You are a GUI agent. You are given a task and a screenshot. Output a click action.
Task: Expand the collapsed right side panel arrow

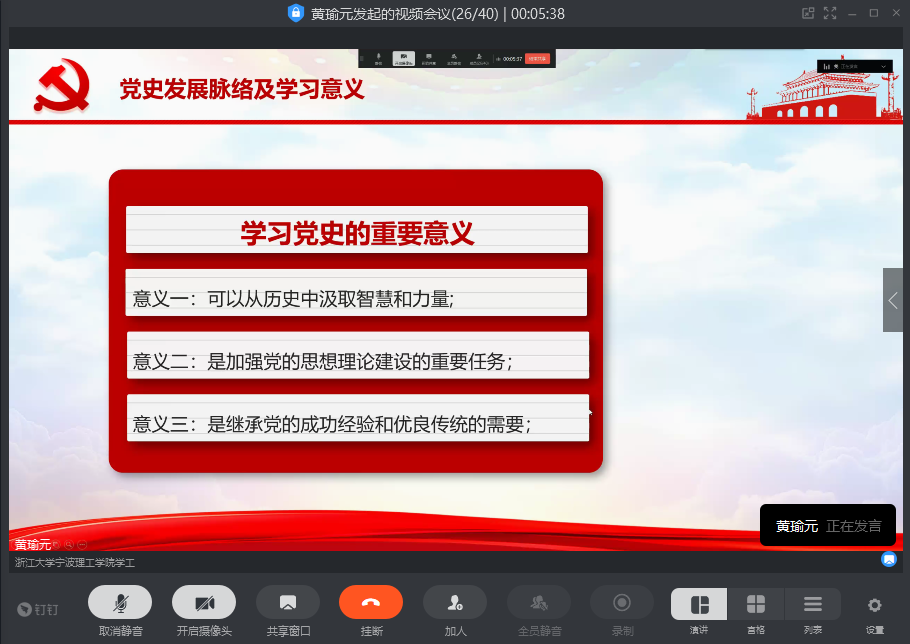(893, 300)
